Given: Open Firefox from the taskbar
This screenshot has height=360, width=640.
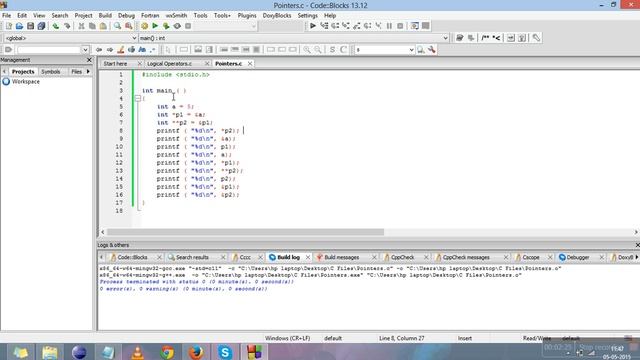Looking at the screenshot, I should 196,352.
